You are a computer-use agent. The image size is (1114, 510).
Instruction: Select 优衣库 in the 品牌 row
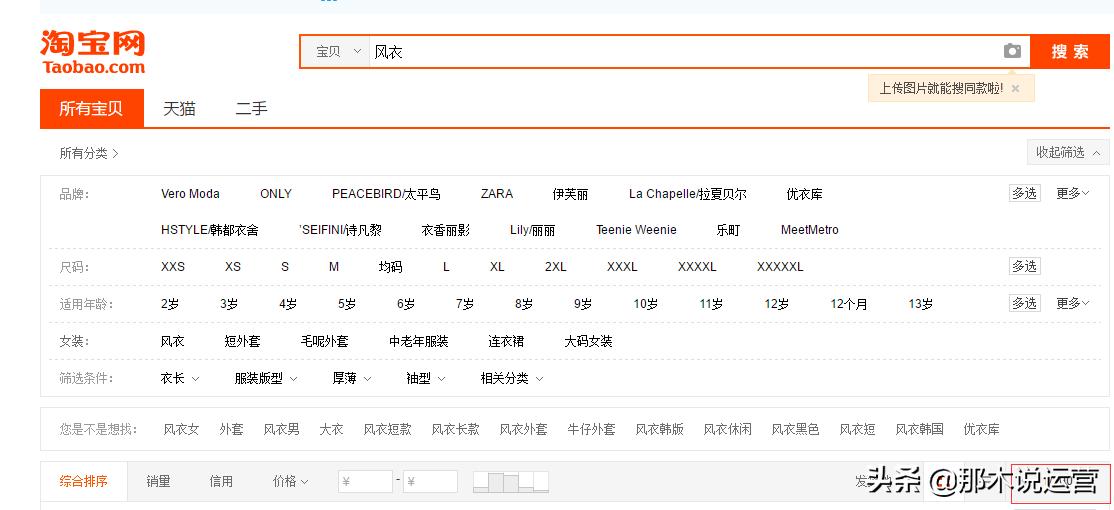tap(804, 194)
